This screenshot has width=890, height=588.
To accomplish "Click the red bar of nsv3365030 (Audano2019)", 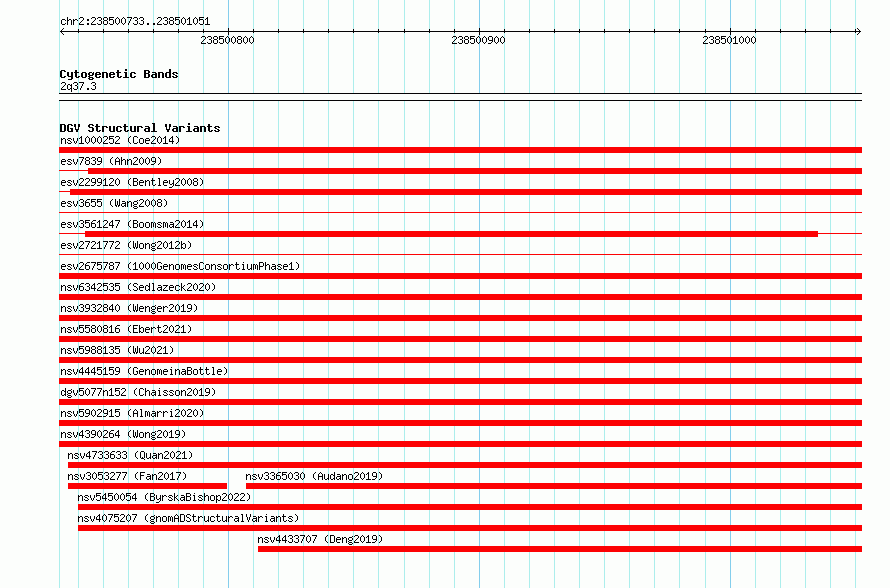I will 554,486.
